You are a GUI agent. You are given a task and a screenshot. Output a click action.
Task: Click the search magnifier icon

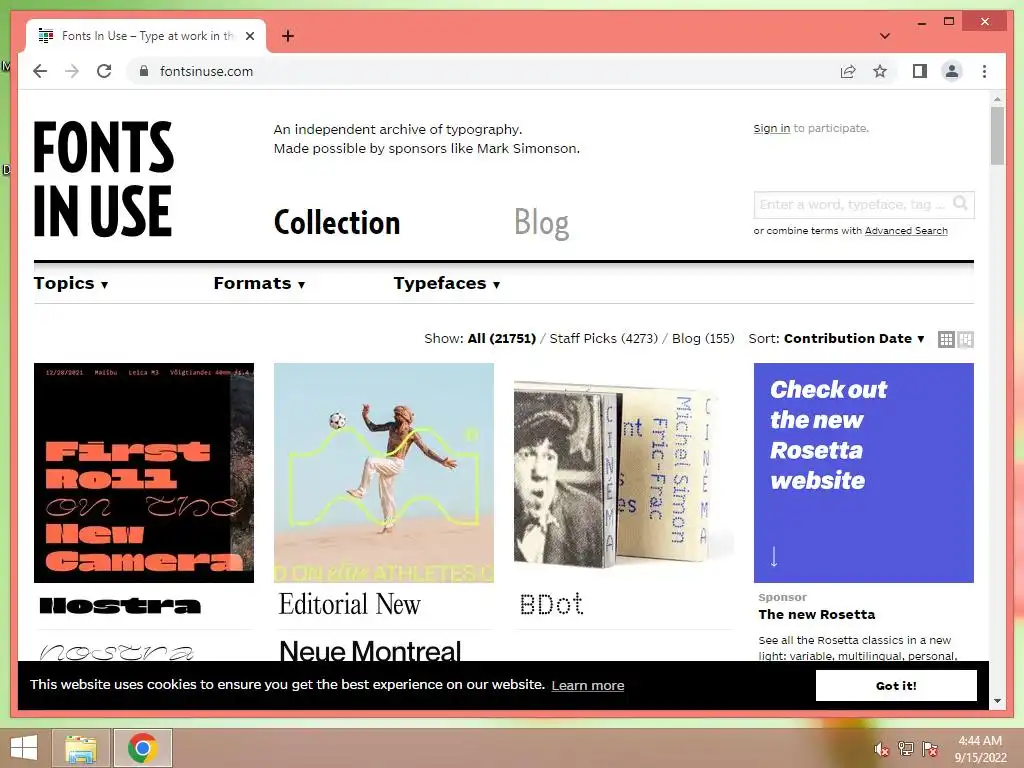point(960,204)
